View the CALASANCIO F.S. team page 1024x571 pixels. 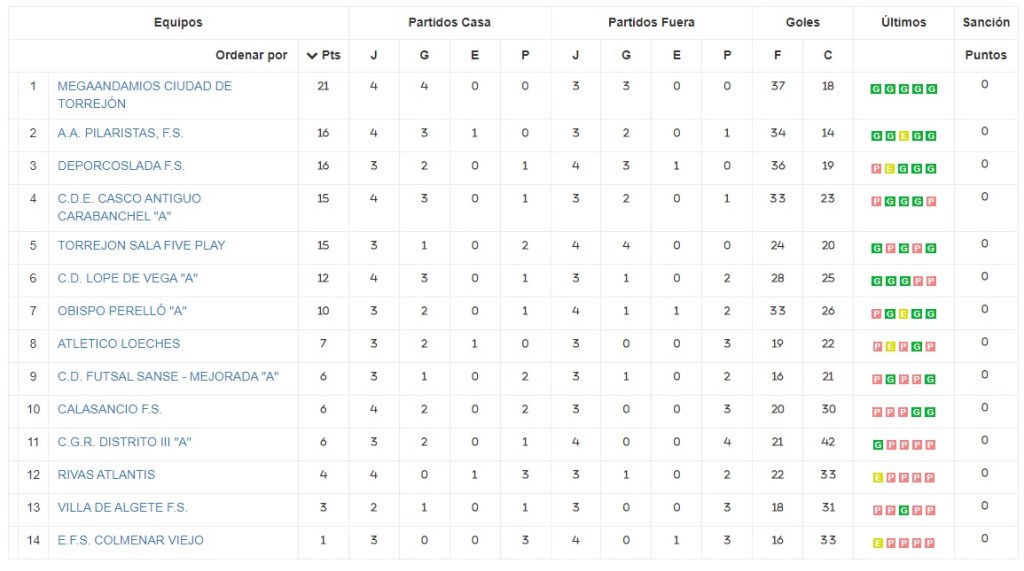(x=109, y=409)
